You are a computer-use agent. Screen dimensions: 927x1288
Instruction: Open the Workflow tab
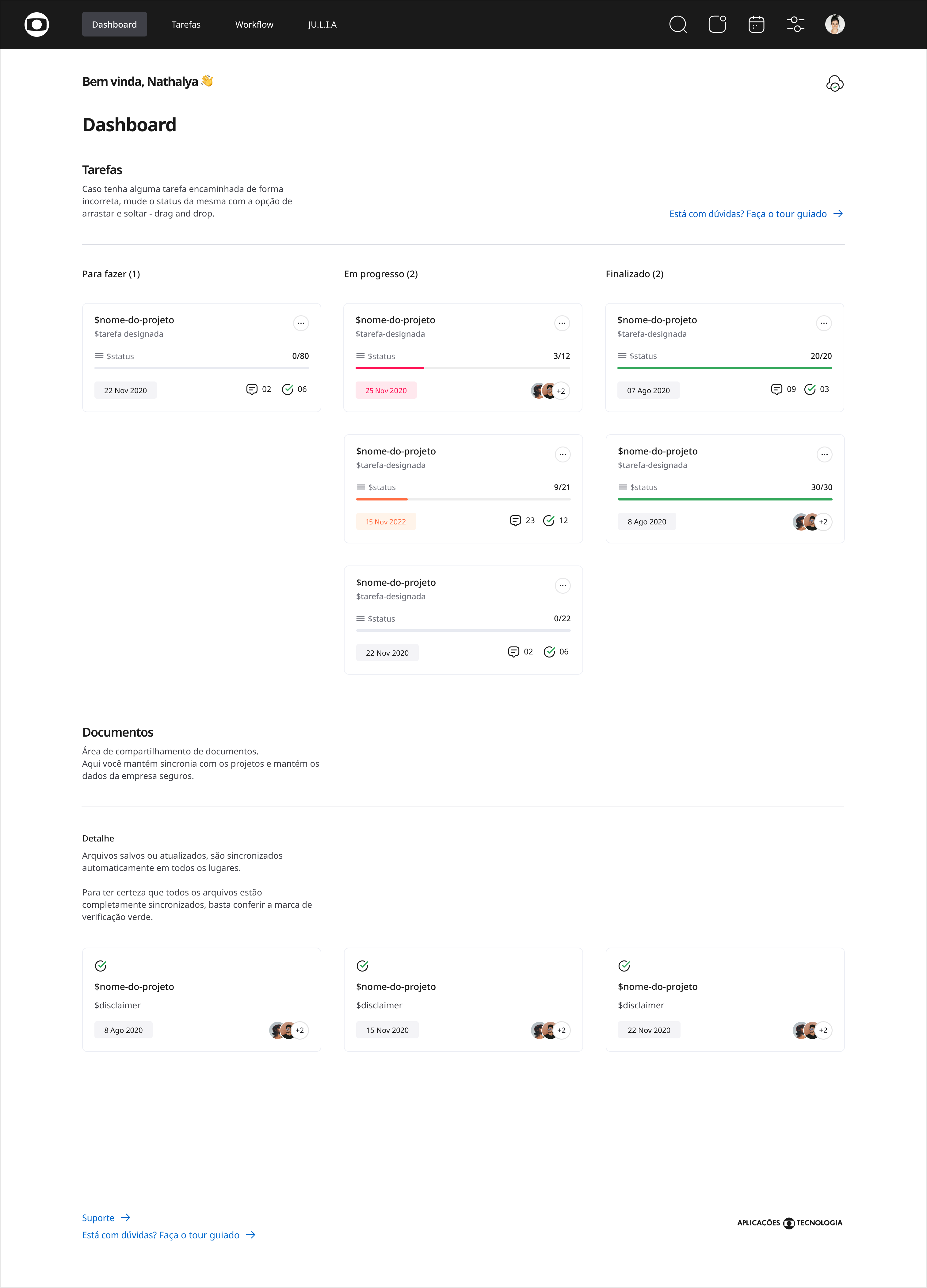tap(254, 25)
